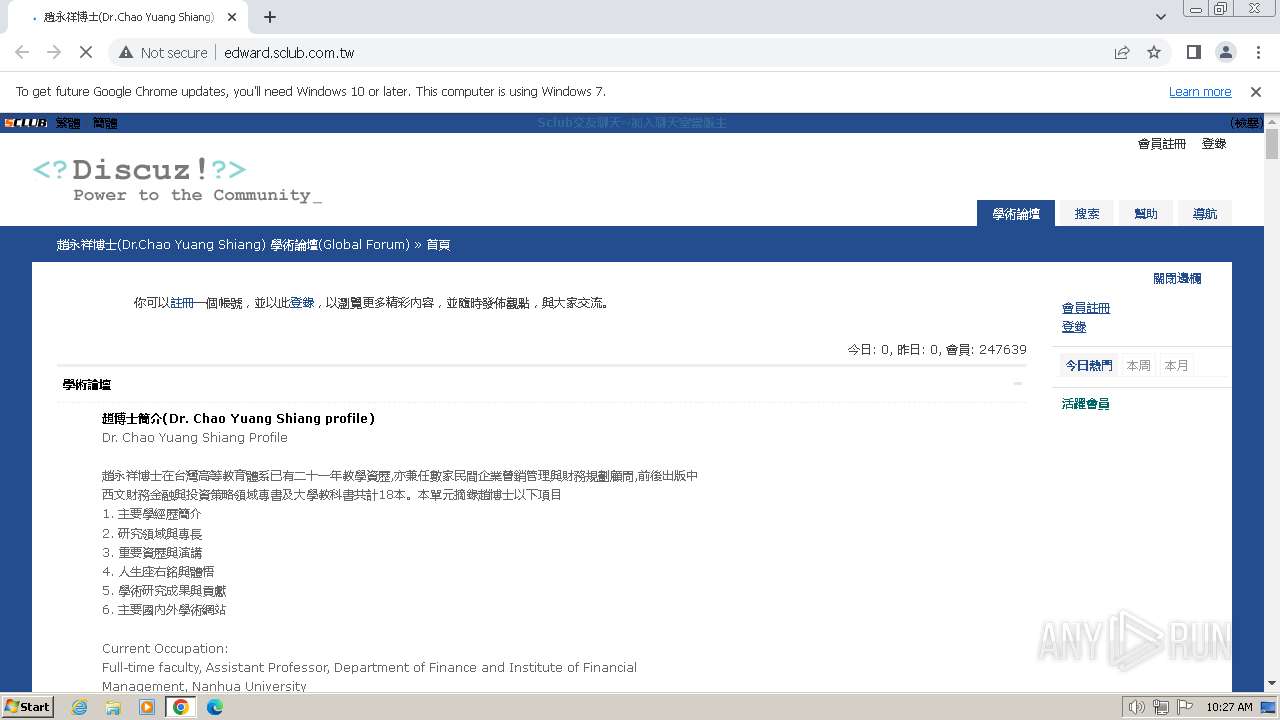Open Chrome's three-dot menu
This screenshot has height=720, width=1280.
click(1257, 52)
